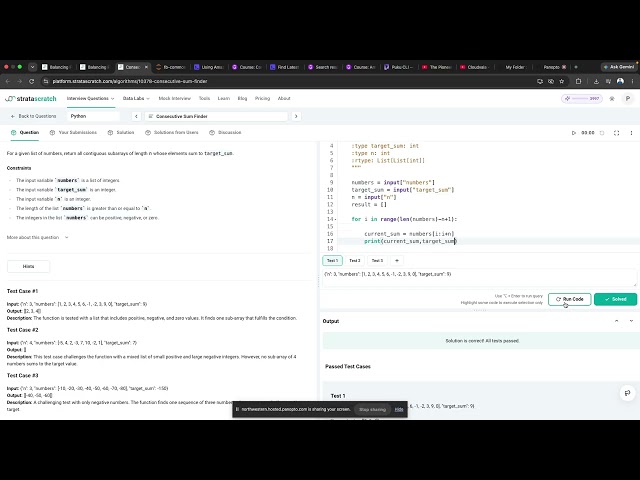Click Hide link in sharing banner
The width and height of the screenshot is (640, 480).
pyautogui.click(x=399, y=409)
